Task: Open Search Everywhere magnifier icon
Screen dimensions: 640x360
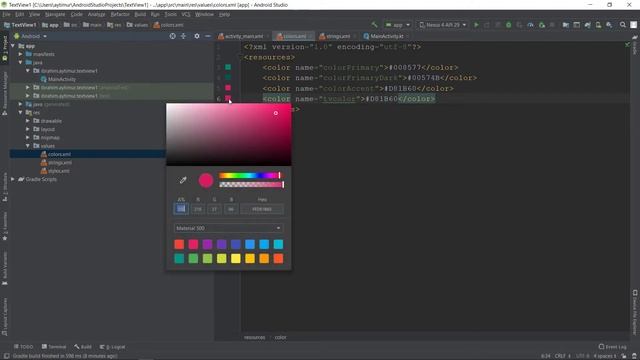Action: (622, 25)
